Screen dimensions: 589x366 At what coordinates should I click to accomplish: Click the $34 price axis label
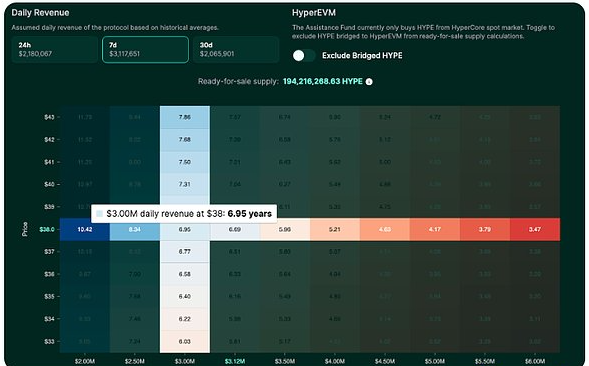[49, 319]
